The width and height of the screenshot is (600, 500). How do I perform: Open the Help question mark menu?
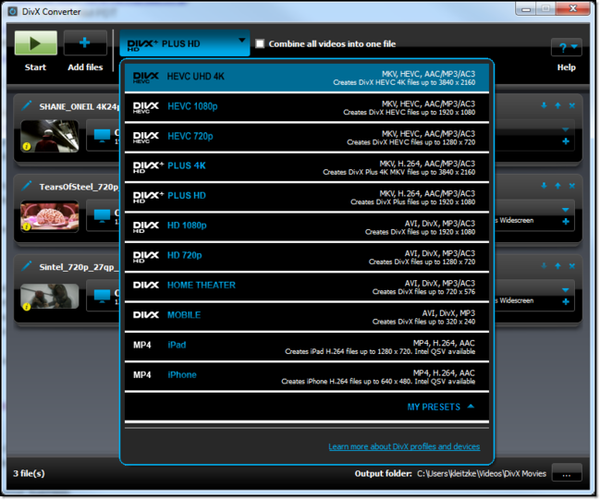pos(566,47)
